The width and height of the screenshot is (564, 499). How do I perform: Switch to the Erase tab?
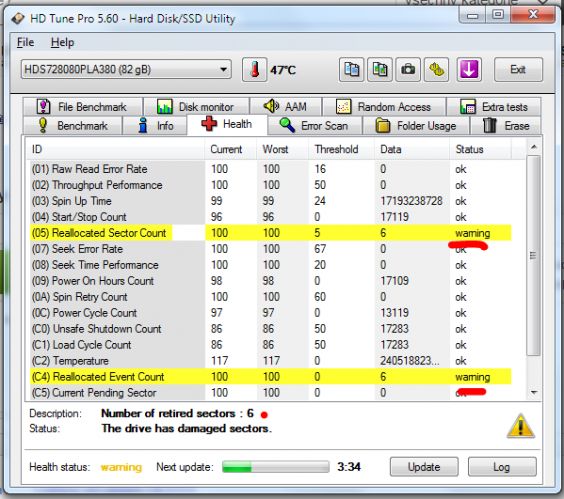pyautogui.click(x=506, y=126)
